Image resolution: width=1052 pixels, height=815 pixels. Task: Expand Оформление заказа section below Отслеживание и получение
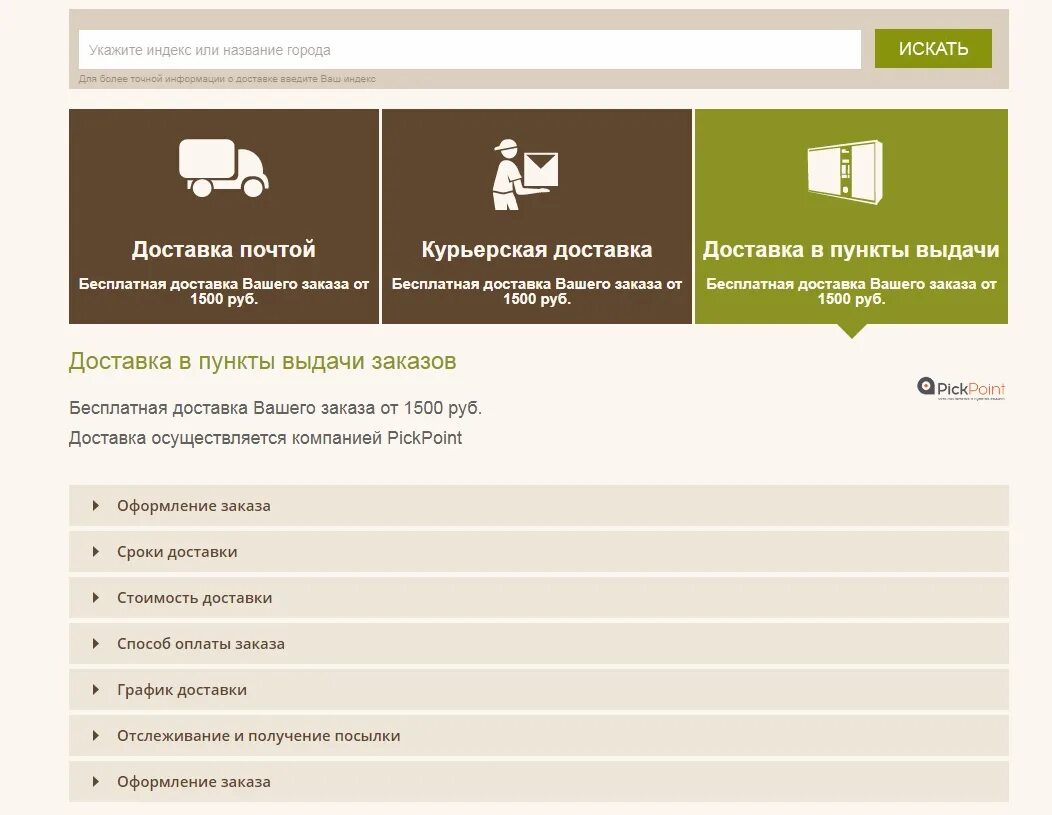coord(539,781)
